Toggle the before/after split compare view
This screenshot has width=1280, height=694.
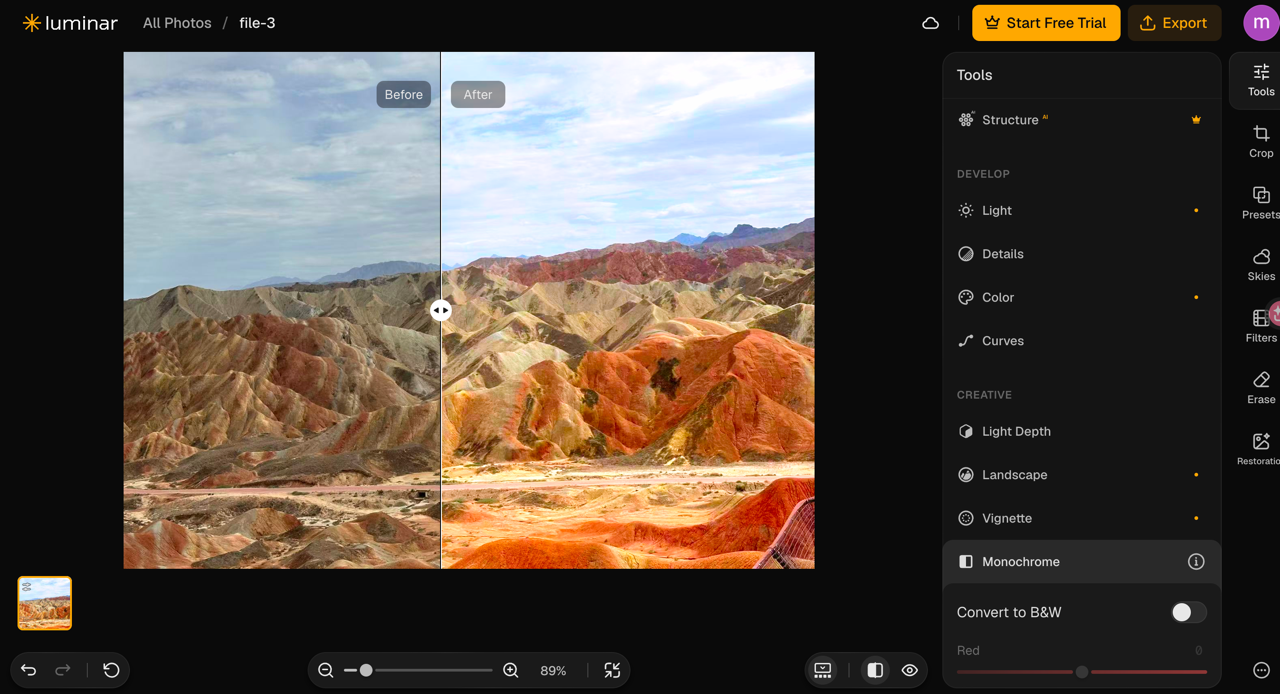875,671
